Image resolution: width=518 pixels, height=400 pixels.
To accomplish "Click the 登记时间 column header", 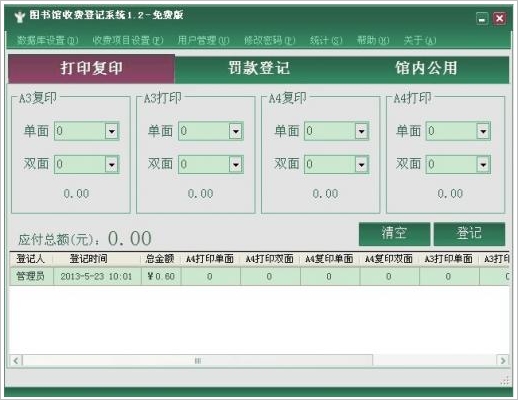I will (x=97, y=259).
